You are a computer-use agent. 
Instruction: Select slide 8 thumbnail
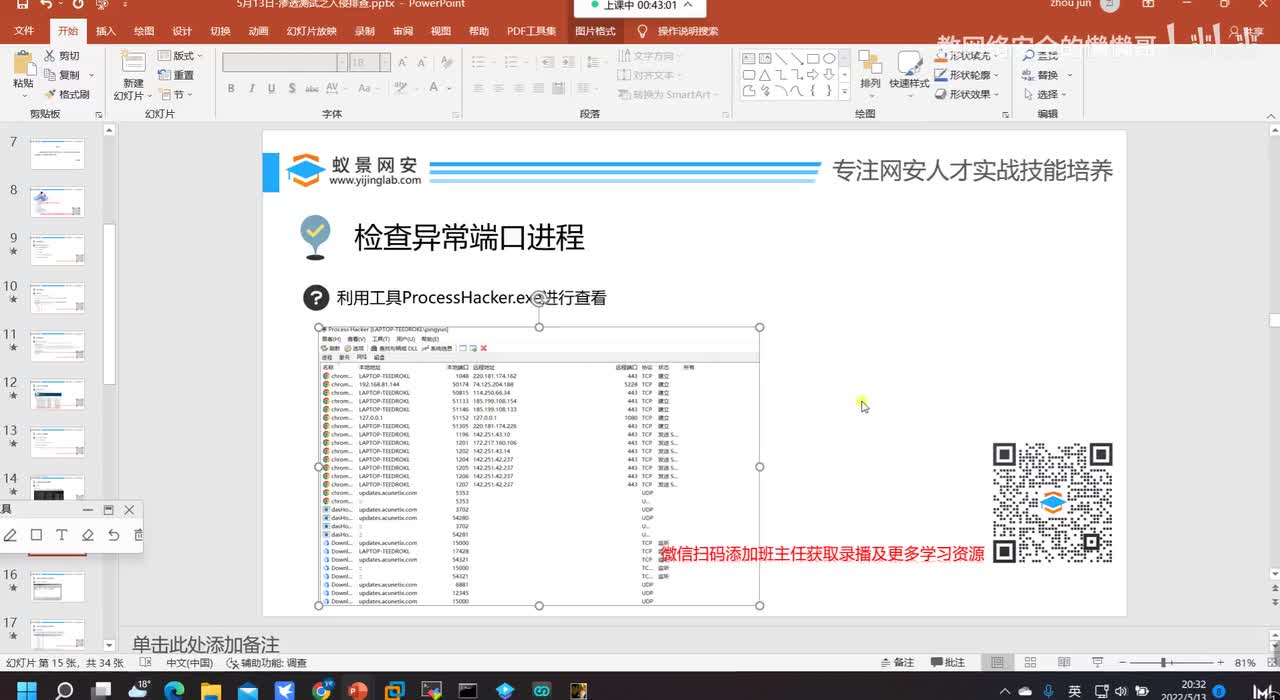click(x=57, y=202)
